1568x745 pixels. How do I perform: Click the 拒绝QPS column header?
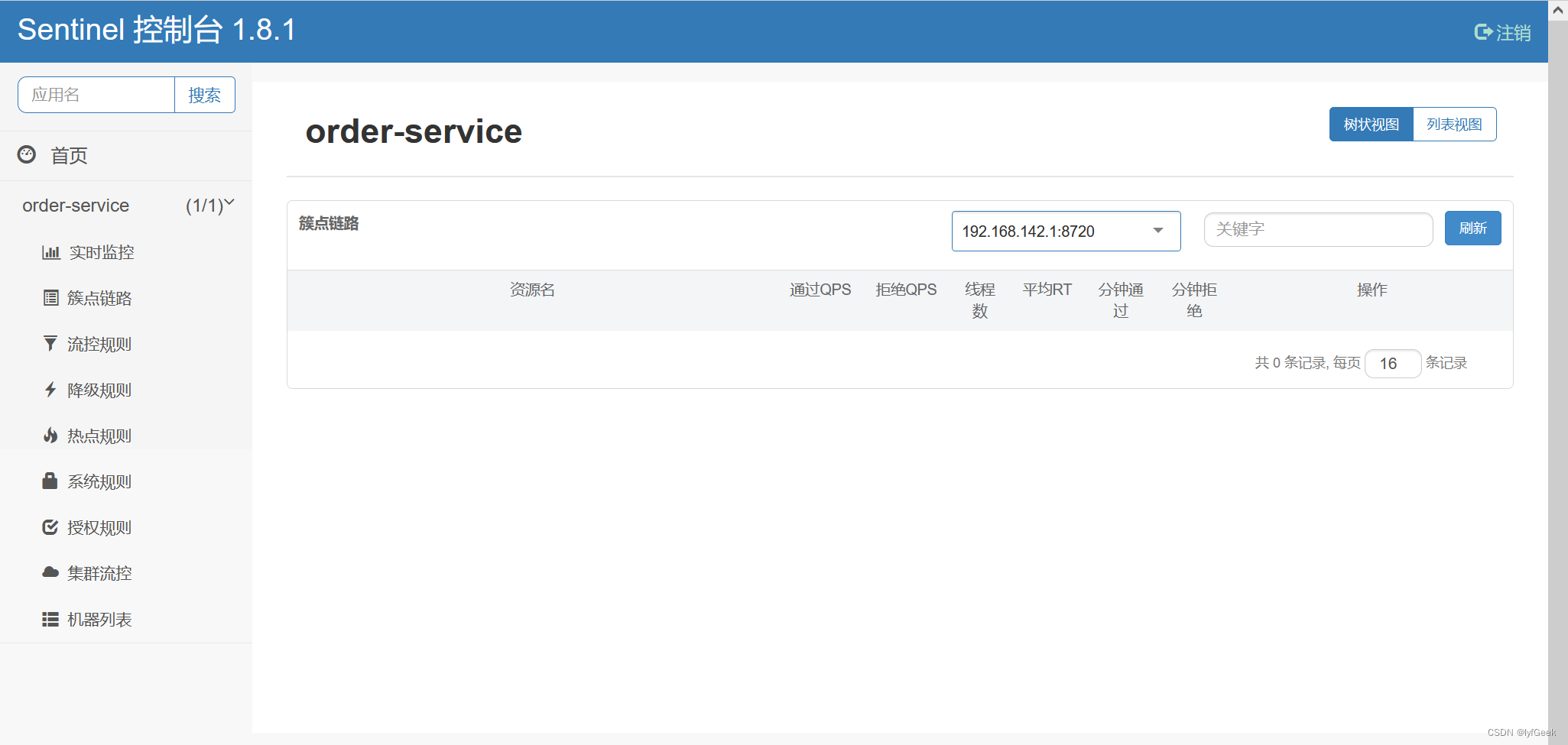pyautogui.click(x=906, y=290)
